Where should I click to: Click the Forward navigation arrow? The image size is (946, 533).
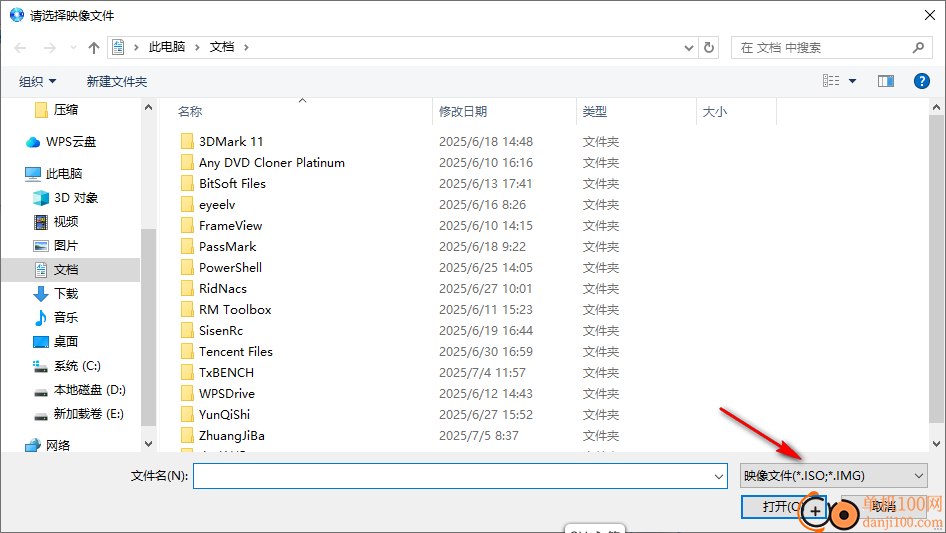pos(49,48)
